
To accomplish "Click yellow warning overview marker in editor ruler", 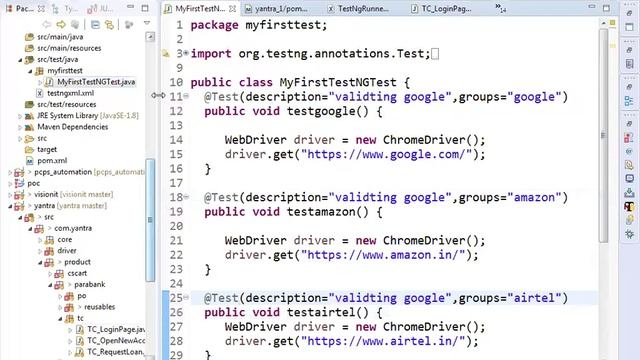I will click(x=613, y=46).
